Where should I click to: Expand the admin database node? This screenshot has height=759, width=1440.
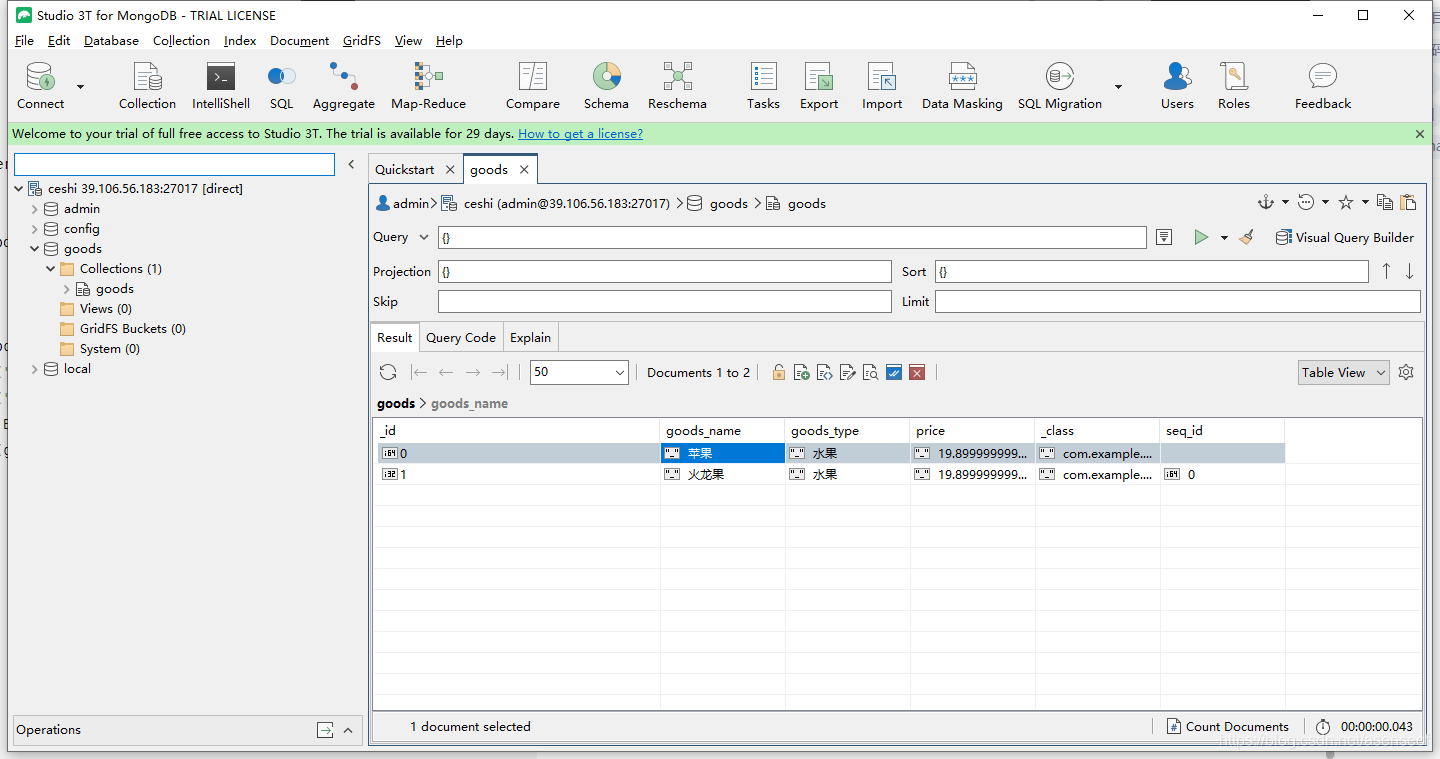pos(35,209)
